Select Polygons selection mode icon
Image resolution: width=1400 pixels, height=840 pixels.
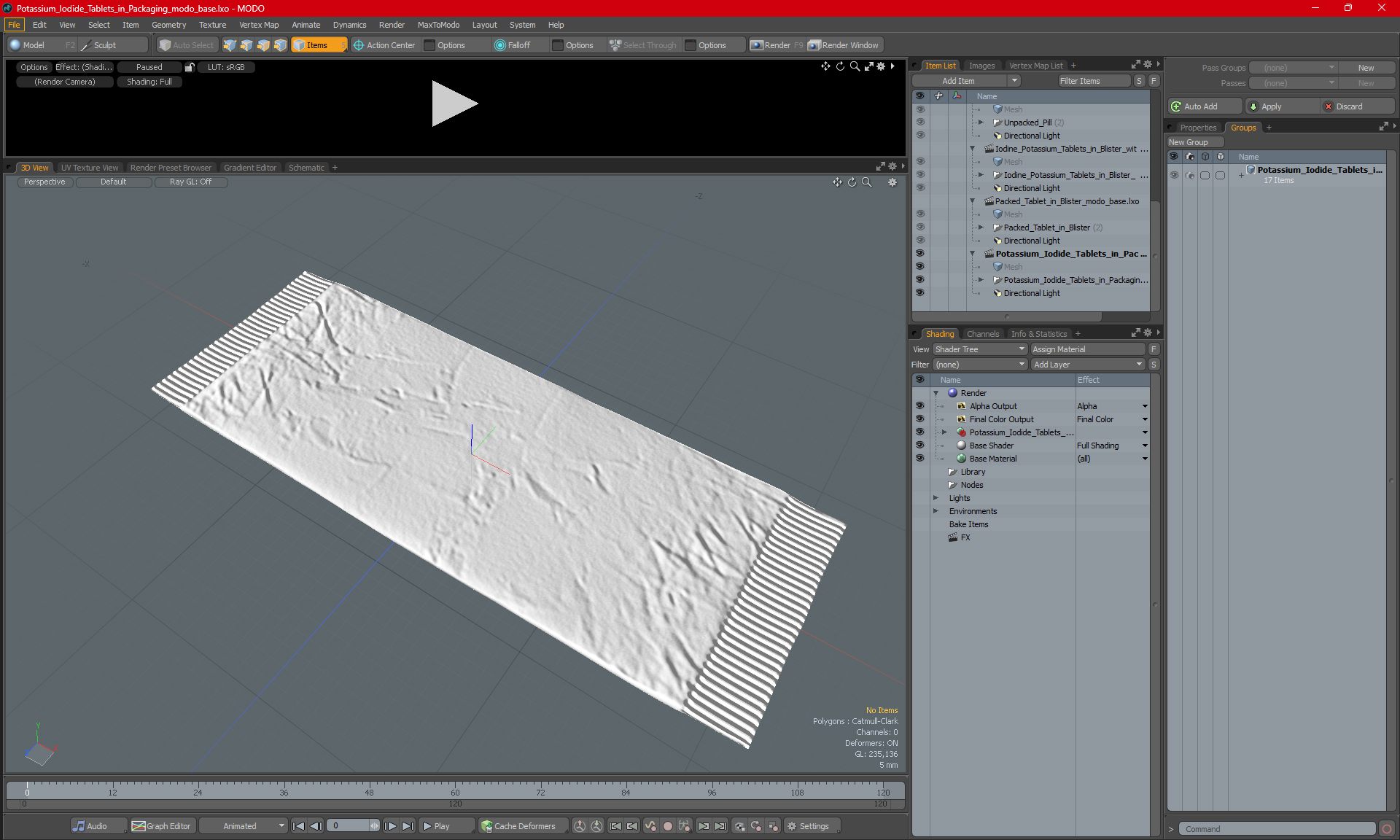pos(263,45)
